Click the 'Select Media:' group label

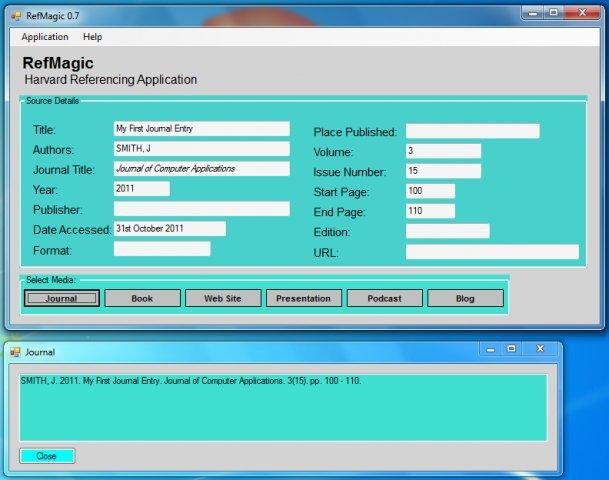tap(51, 280)
